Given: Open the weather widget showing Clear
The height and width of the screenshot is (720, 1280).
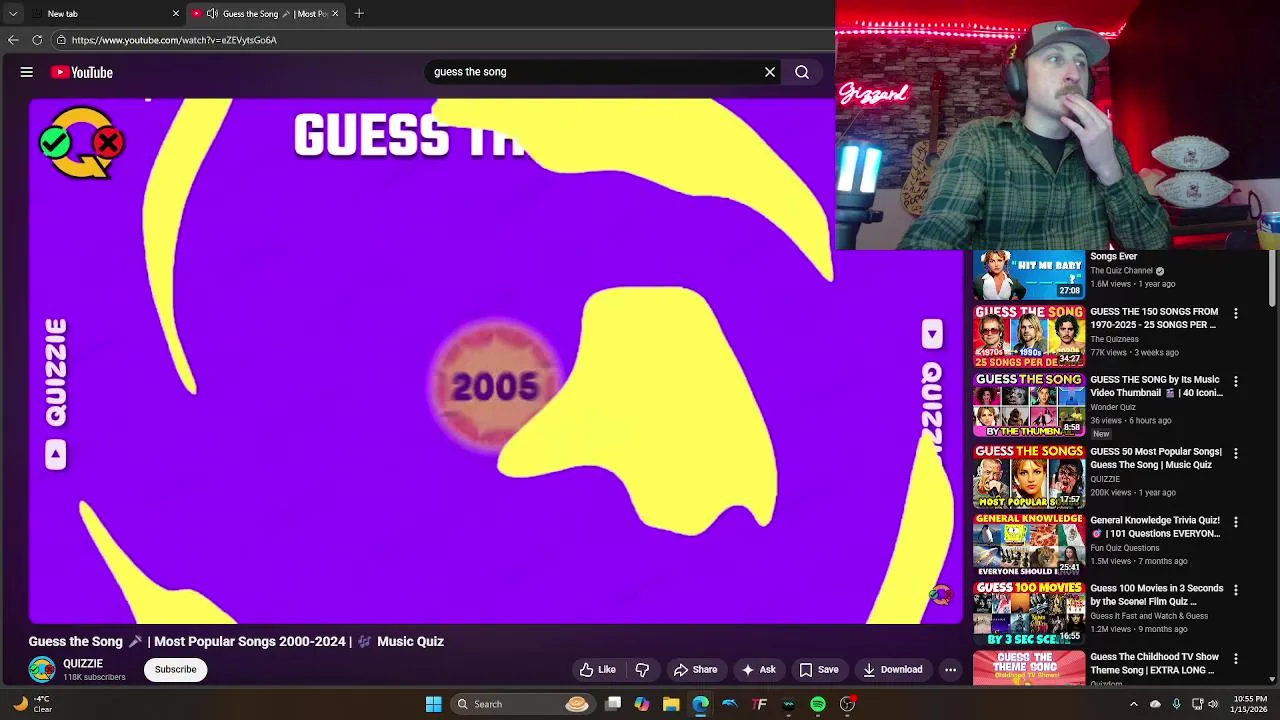Looking at the screenshot, I should click(31, 704).
